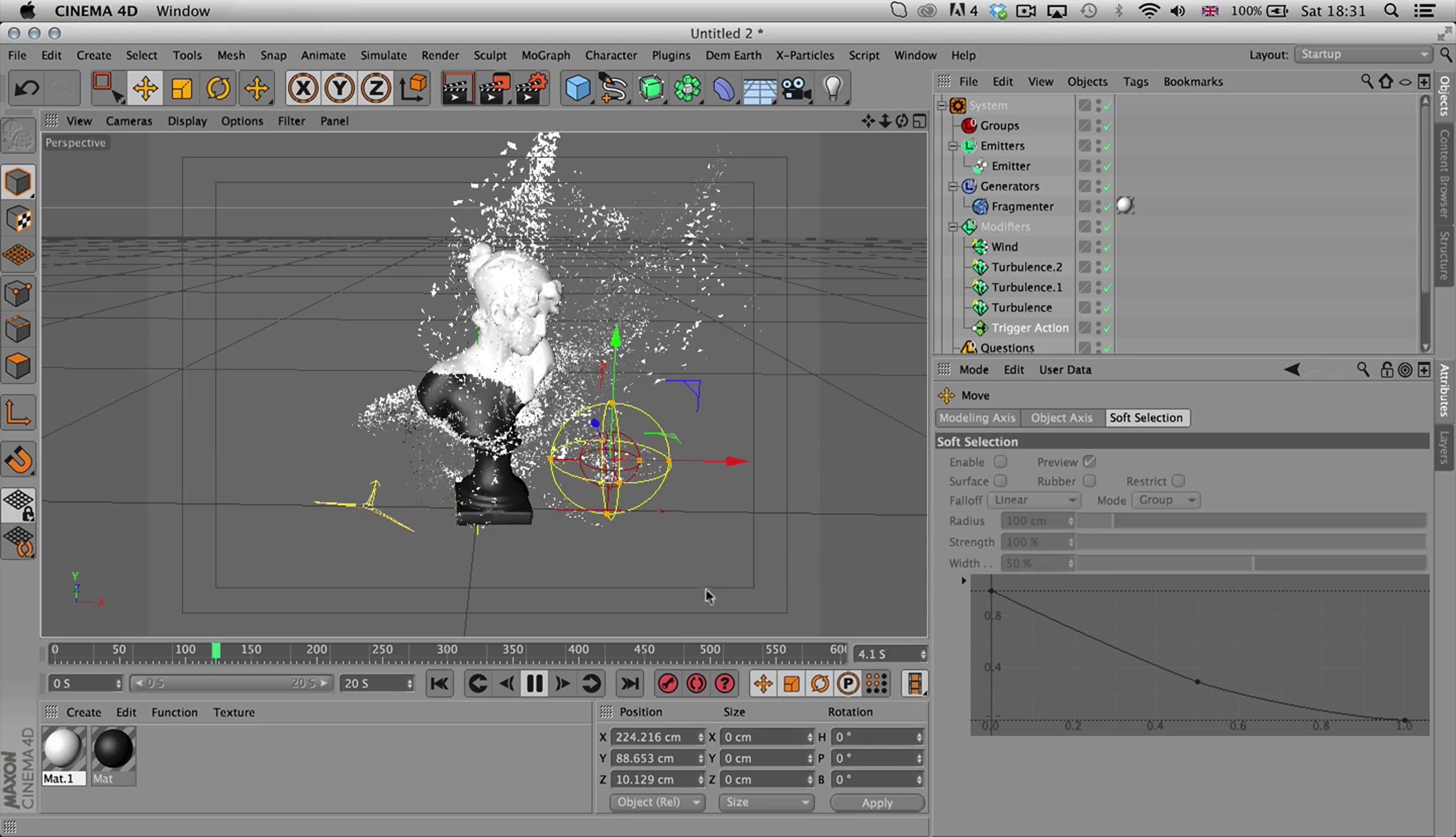Open the MoGraph menu
1456x837 pixels.
[545, 55]
